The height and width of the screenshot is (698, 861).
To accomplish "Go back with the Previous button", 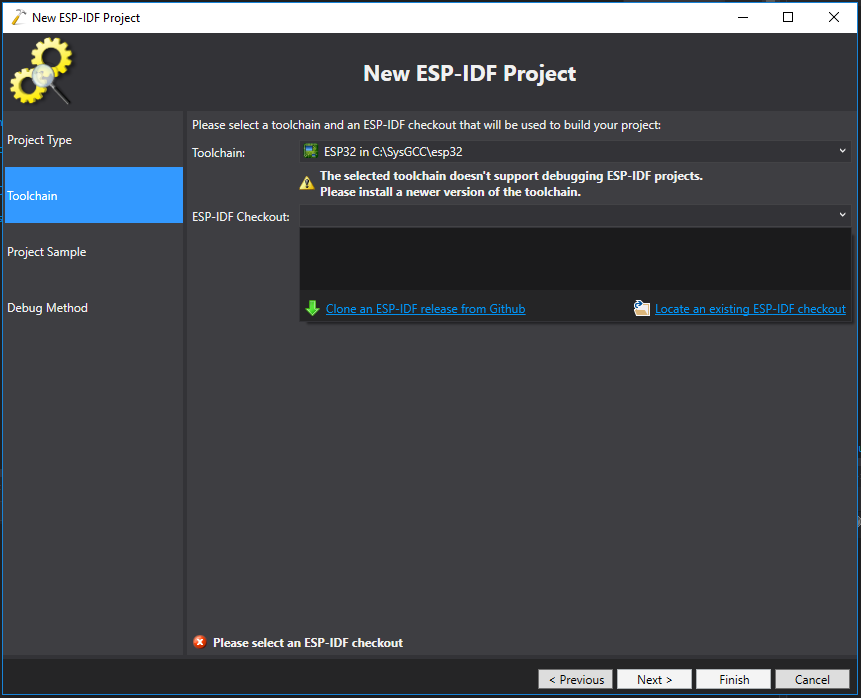I will (x=575, y=679).
